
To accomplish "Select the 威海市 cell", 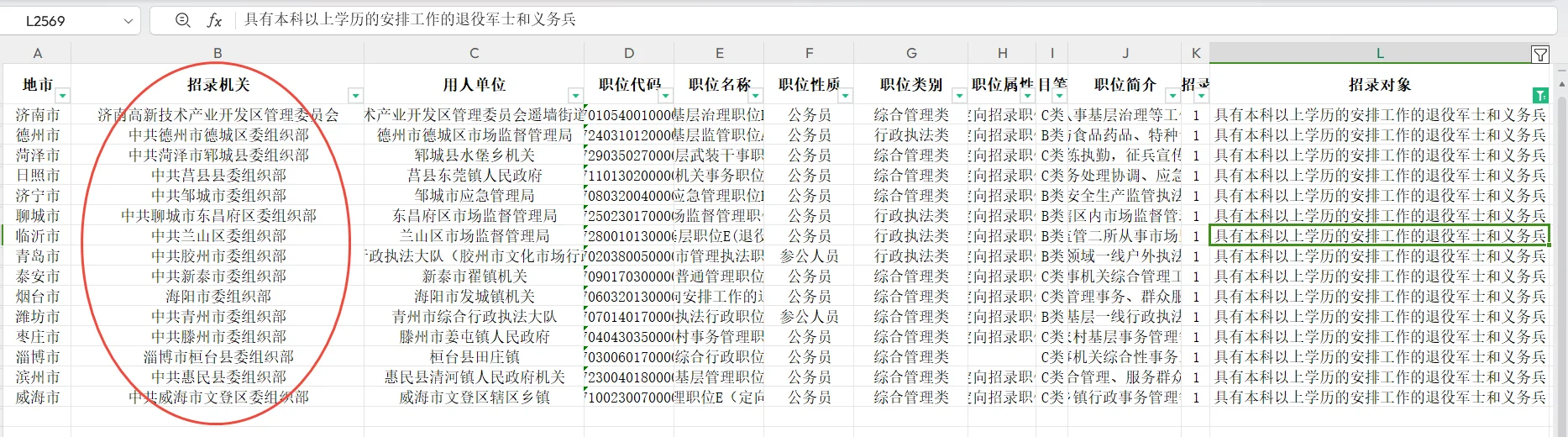I will (37, 398).
